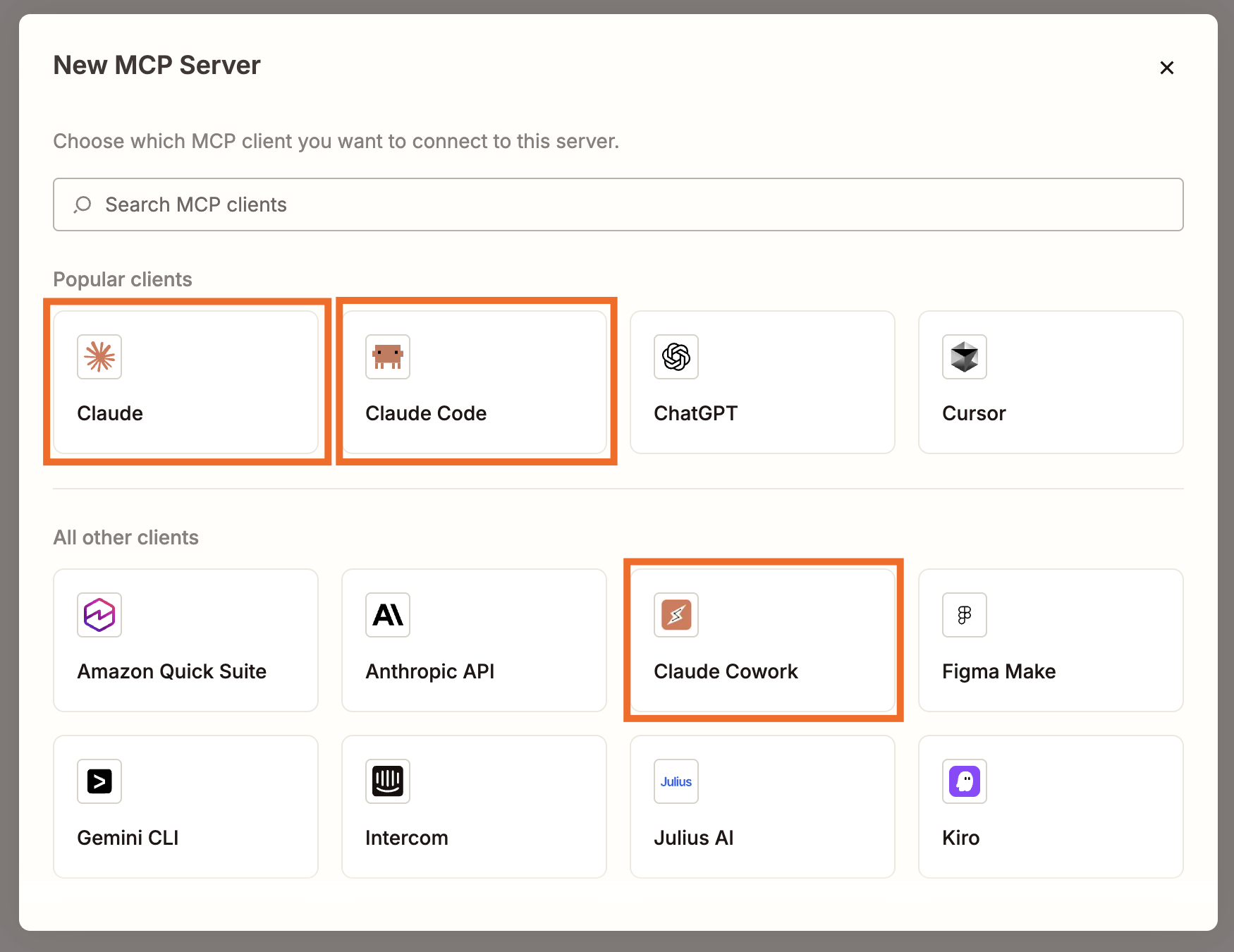This screenshot has height=952, width=1234.
Task: Click the New MCP Server heading
Action: coord(157,65)
